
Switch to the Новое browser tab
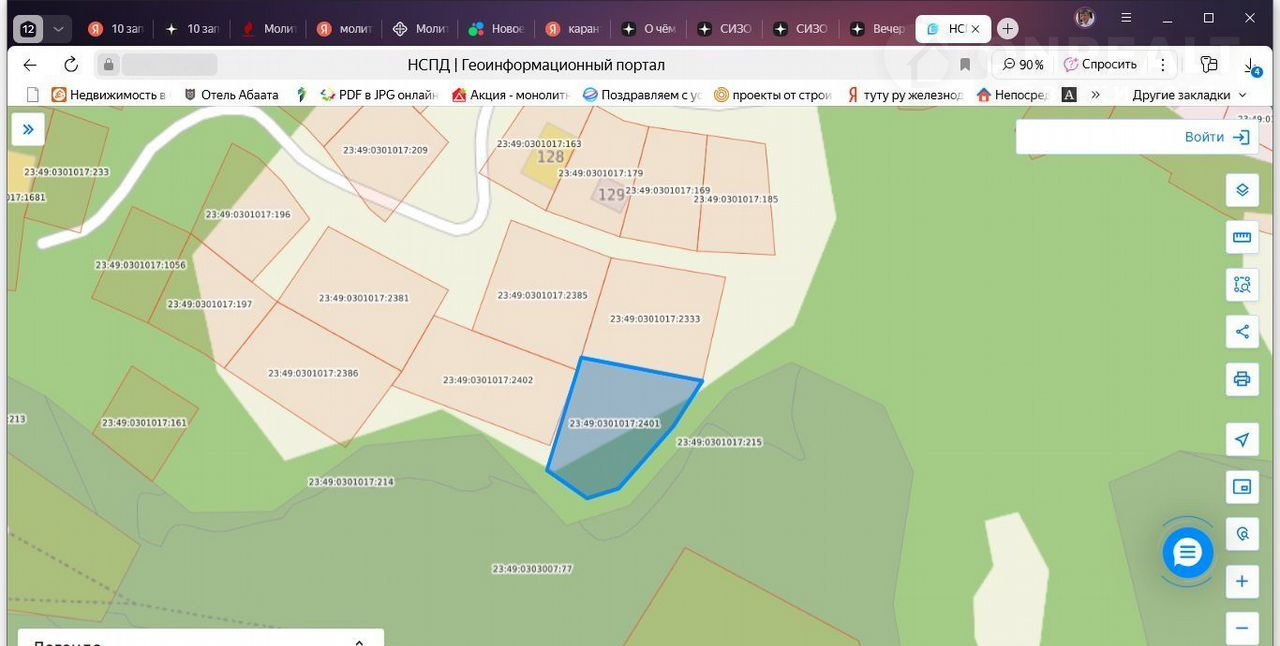tap(497, 29)
